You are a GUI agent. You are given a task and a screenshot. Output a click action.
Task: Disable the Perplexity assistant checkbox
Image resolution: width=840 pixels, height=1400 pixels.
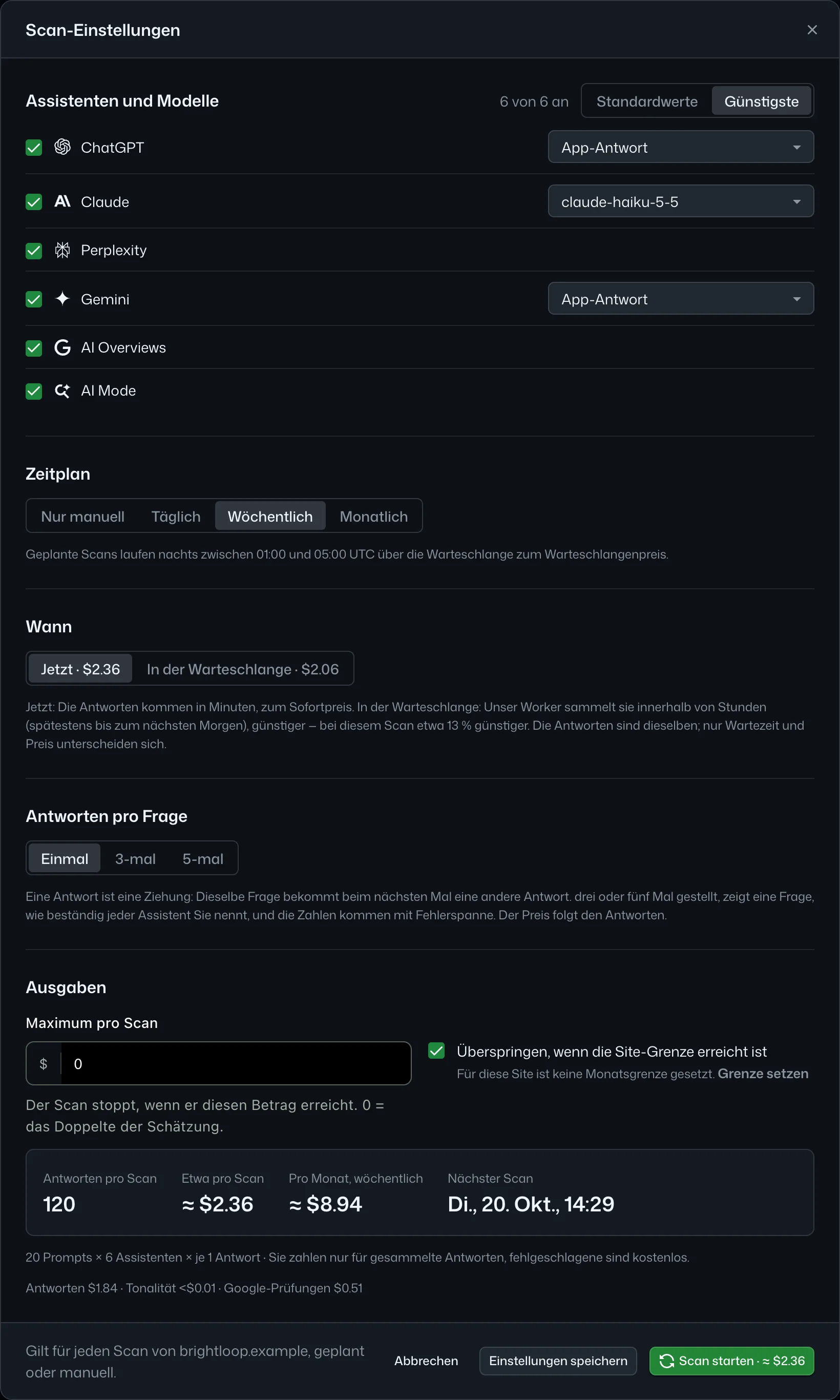click(34, 251)
